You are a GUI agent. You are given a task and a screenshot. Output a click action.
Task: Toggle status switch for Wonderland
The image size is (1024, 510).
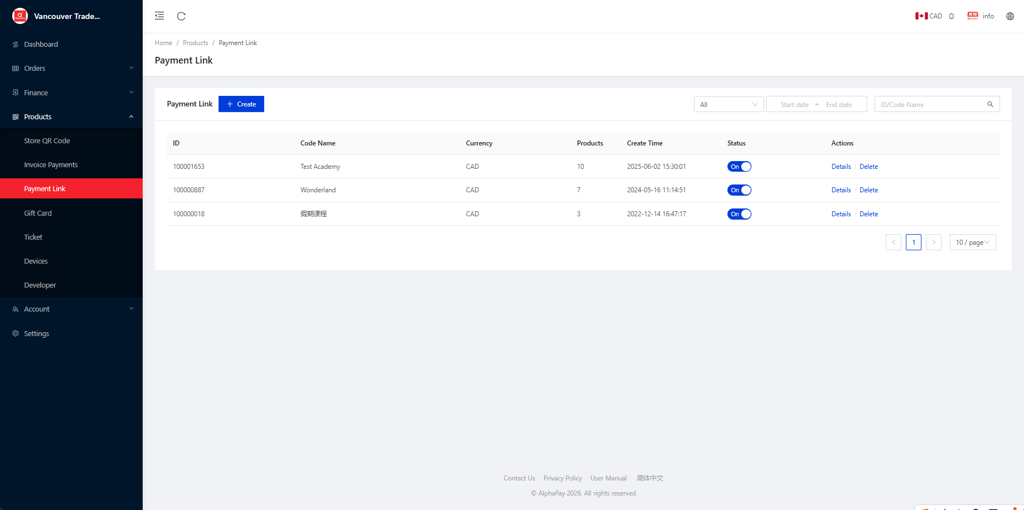point(739,190)
